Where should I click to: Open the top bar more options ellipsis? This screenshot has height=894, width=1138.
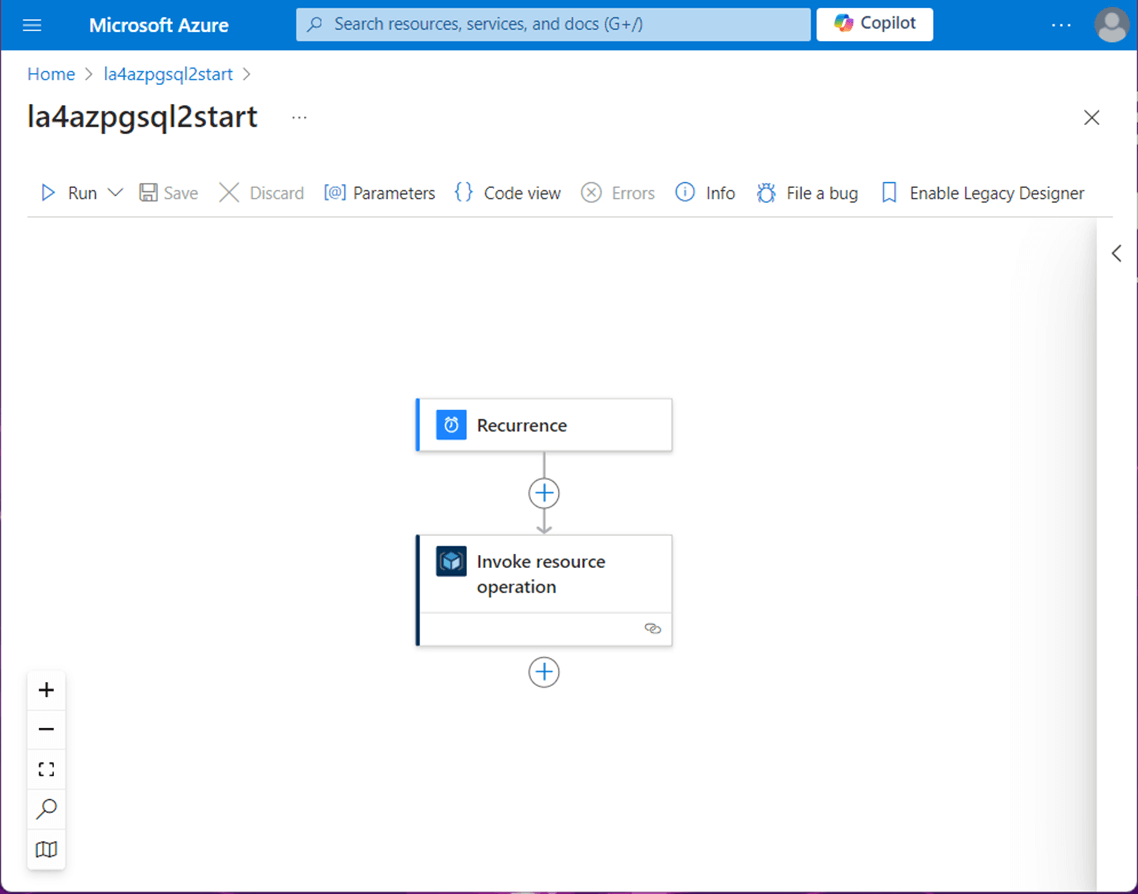click(x=1061, y=25)
